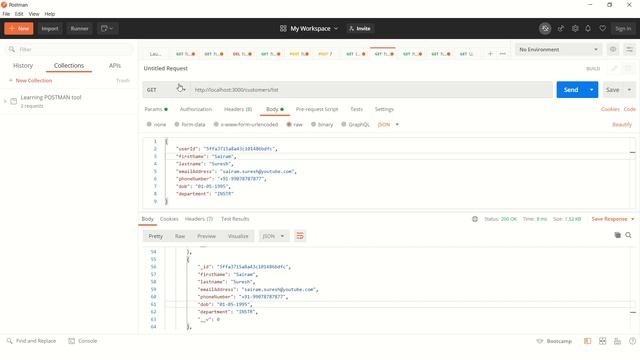Screen dimensions: 640x360
Task: Select the binary body type
Action: pos(313,124)
